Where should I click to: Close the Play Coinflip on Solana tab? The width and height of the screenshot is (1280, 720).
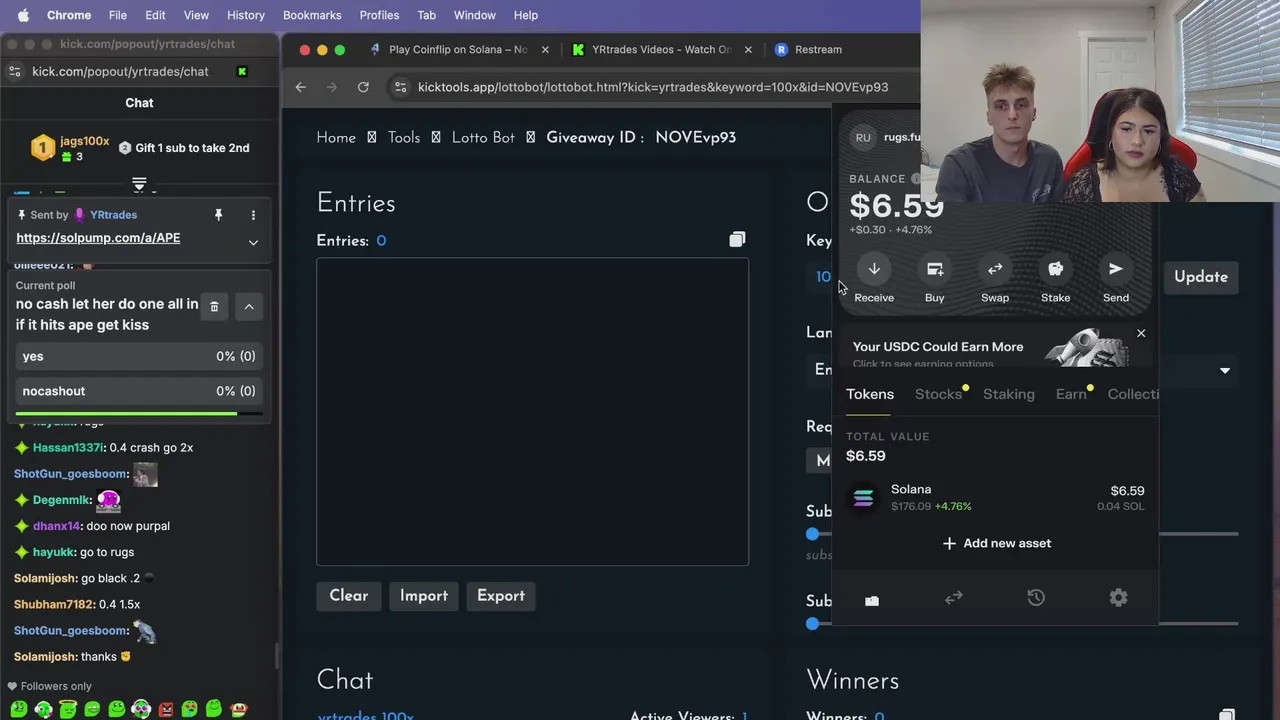545,49
